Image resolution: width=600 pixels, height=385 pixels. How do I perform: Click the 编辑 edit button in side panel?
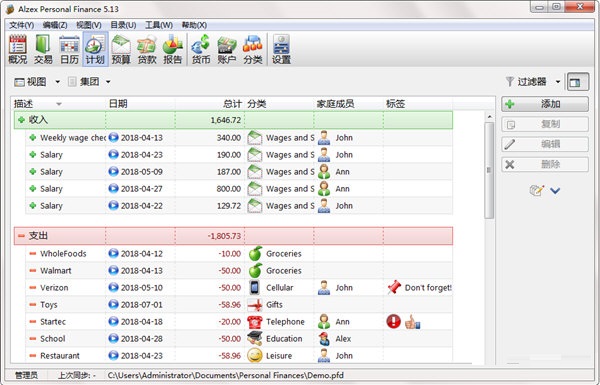coord(545,144)
